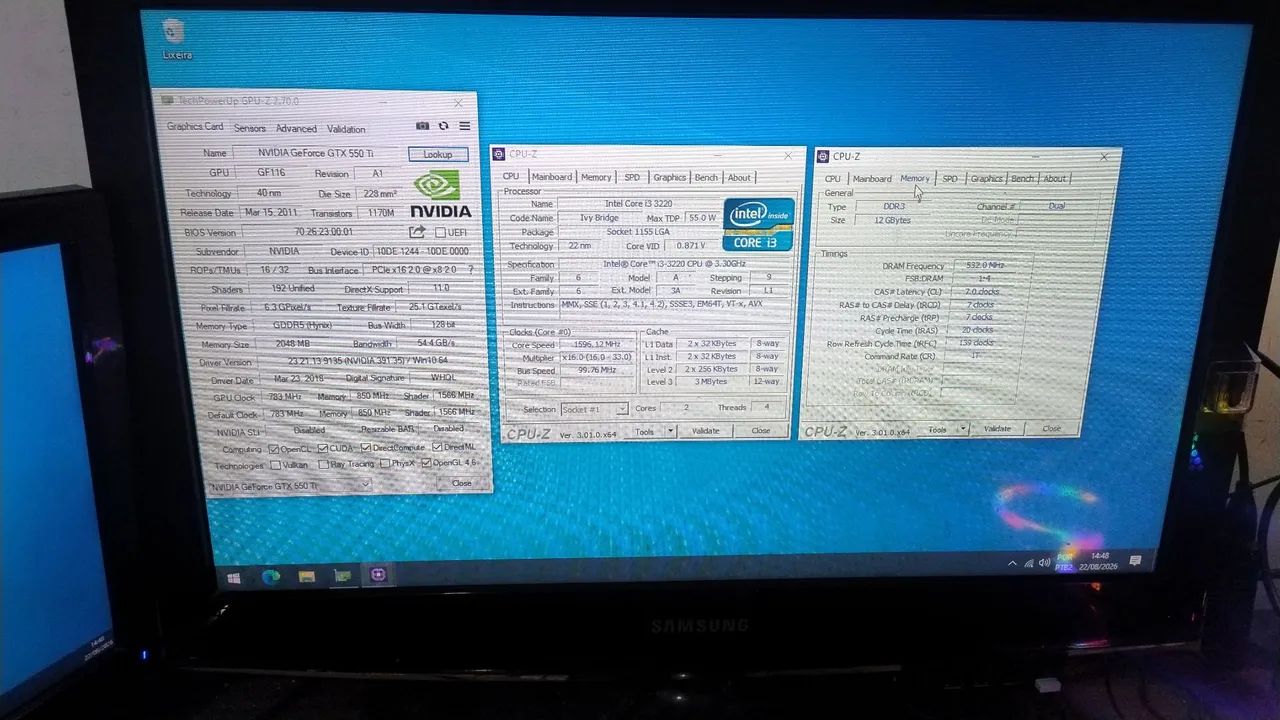1280x720 pixels.
Task: Open the taskbar clock and date
Action: tap(1100, 561)
